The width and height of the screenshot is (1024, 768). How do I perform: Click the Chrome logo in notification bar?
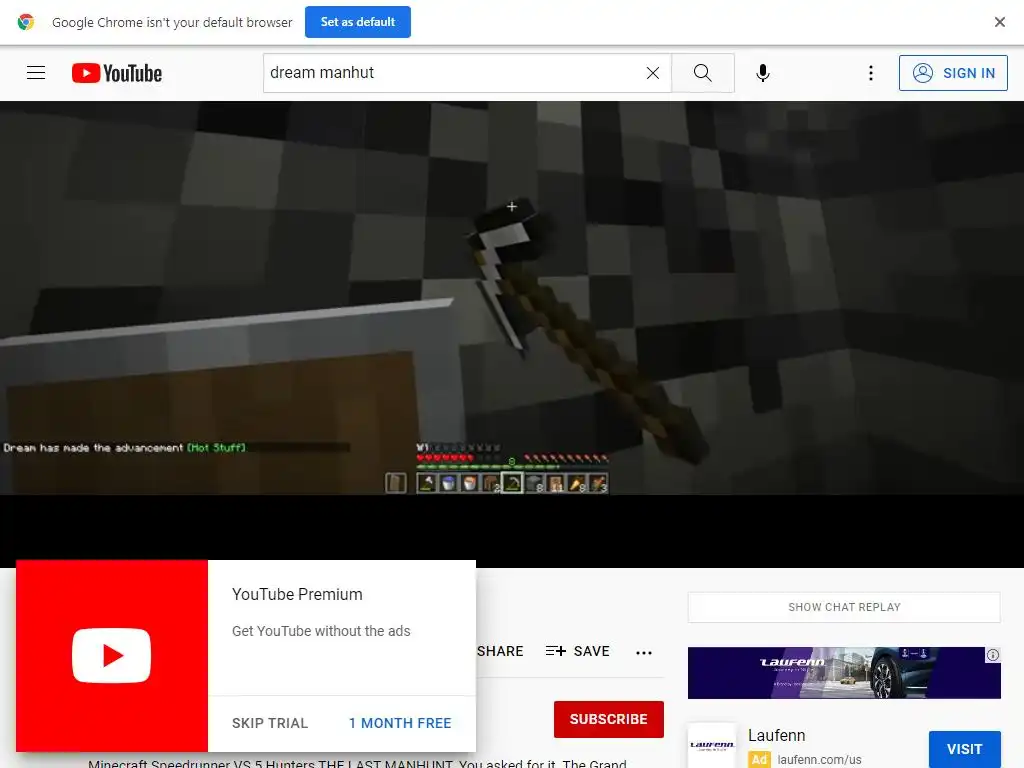point(25,22)
